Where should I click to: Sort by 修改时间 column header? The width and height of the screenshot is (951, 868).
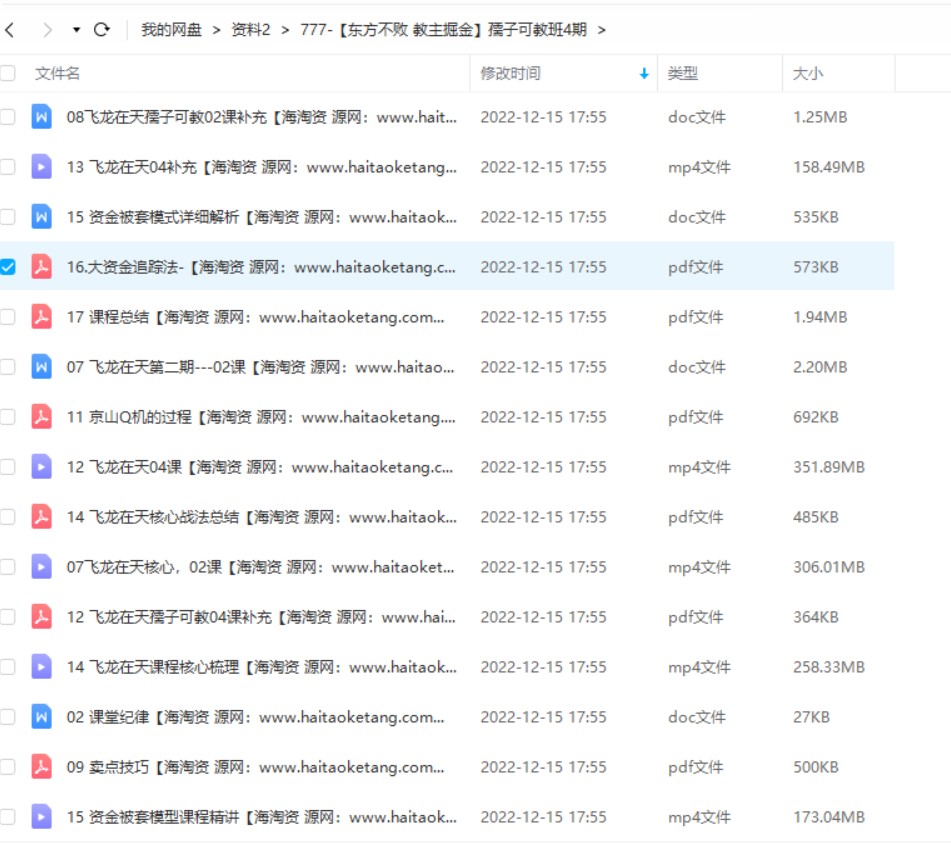(510, 73)
